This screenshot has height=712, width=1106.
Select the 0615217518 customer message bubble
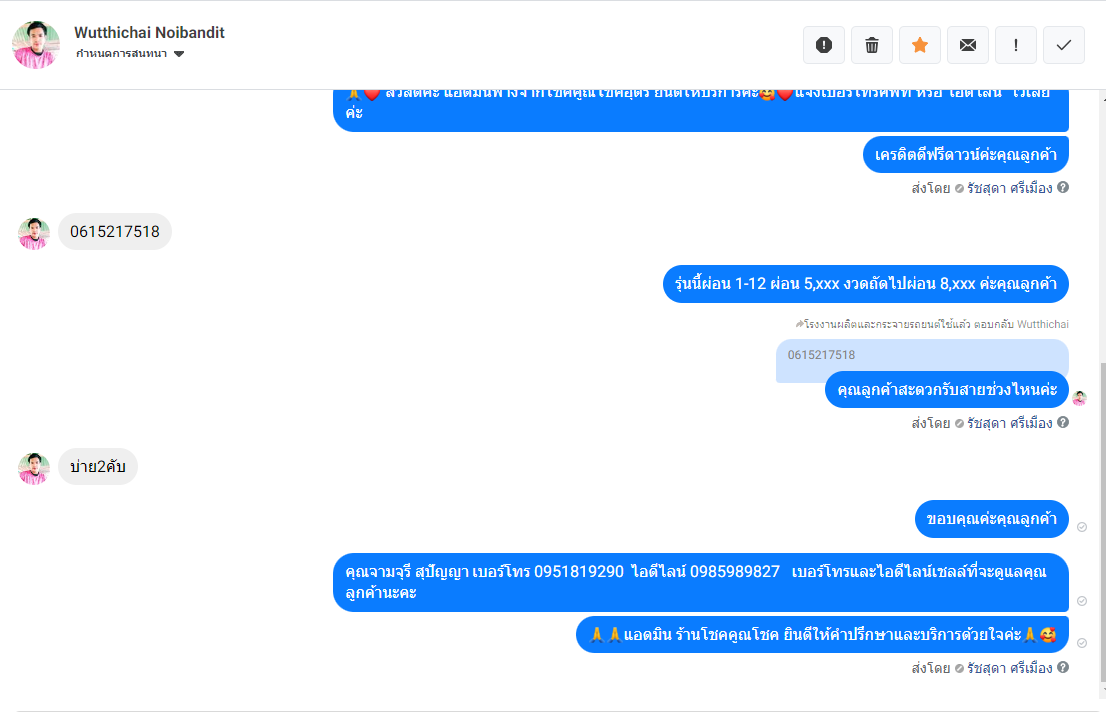click(115, 231)
